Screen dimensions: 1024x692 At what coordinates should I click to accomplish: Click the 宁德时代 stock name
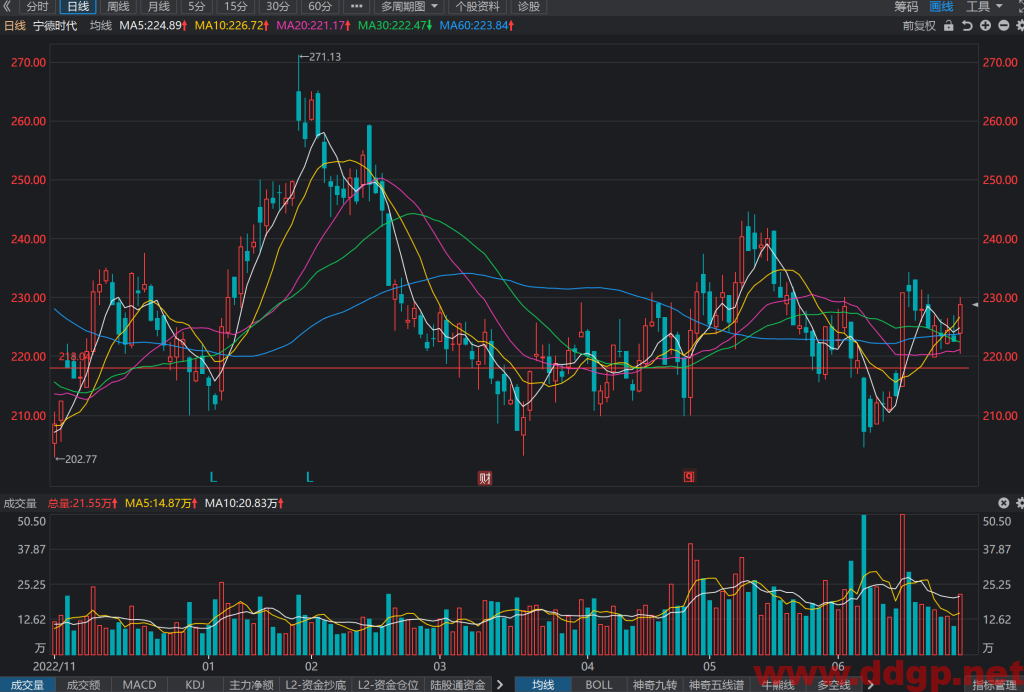click(55, 25)
